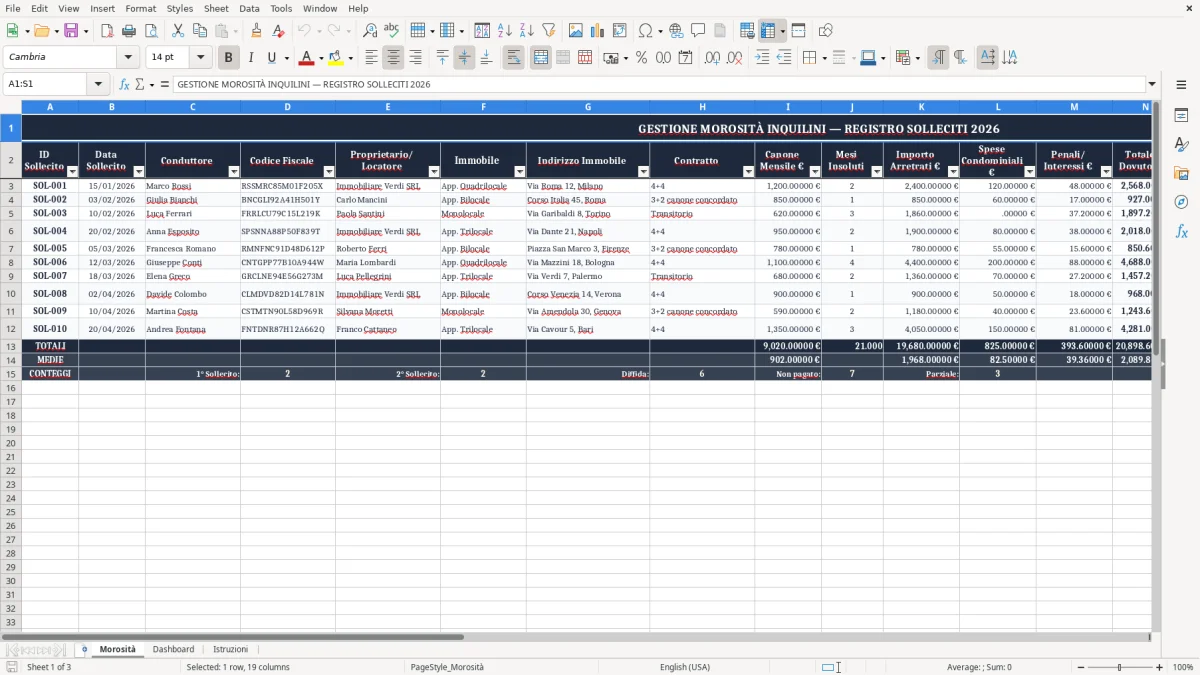Run the spelling check

point(391,31)
